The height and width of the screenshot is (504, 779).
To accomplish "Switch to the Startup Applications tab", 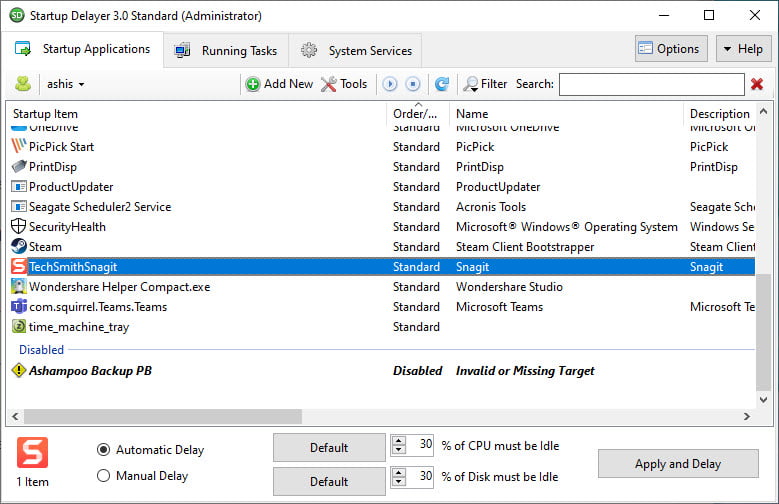I will point(82,49).
